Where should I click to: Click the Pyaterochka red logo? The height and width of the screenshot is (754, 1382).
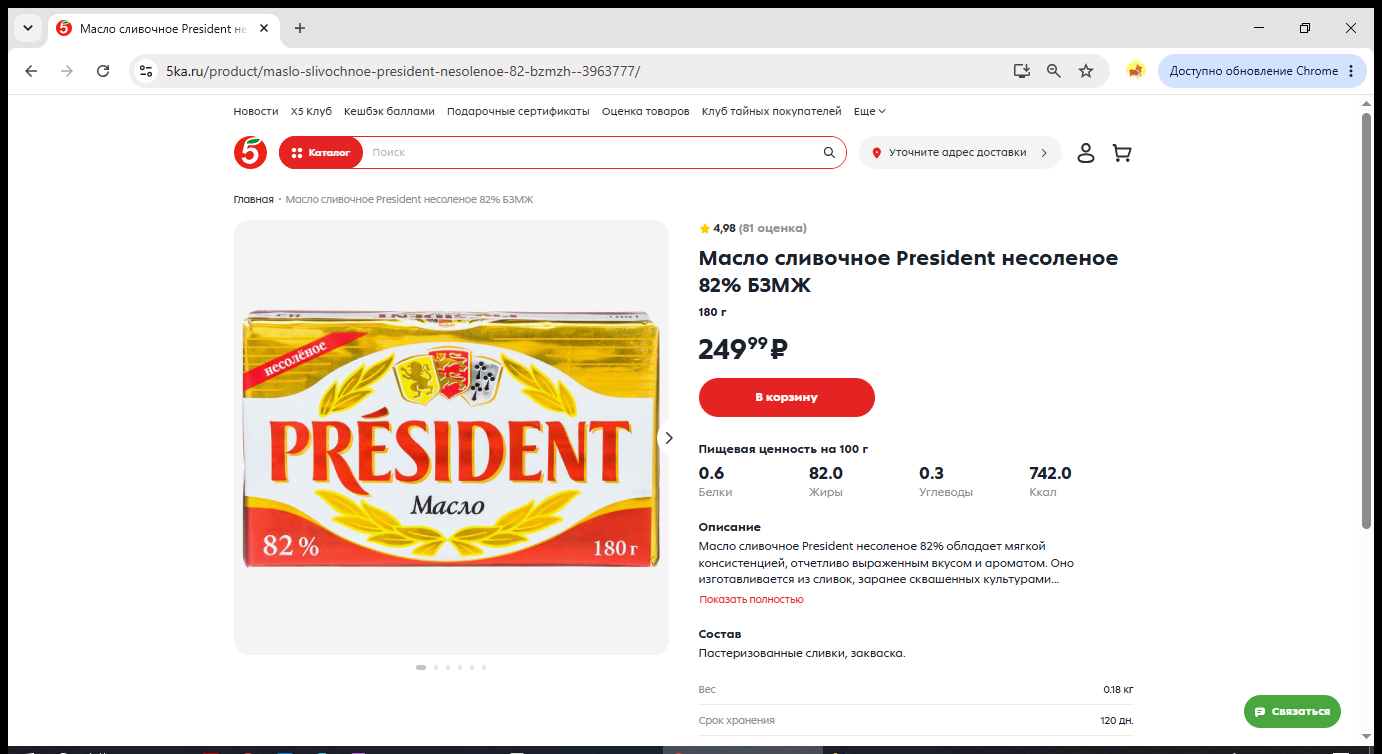click(250, 153)
